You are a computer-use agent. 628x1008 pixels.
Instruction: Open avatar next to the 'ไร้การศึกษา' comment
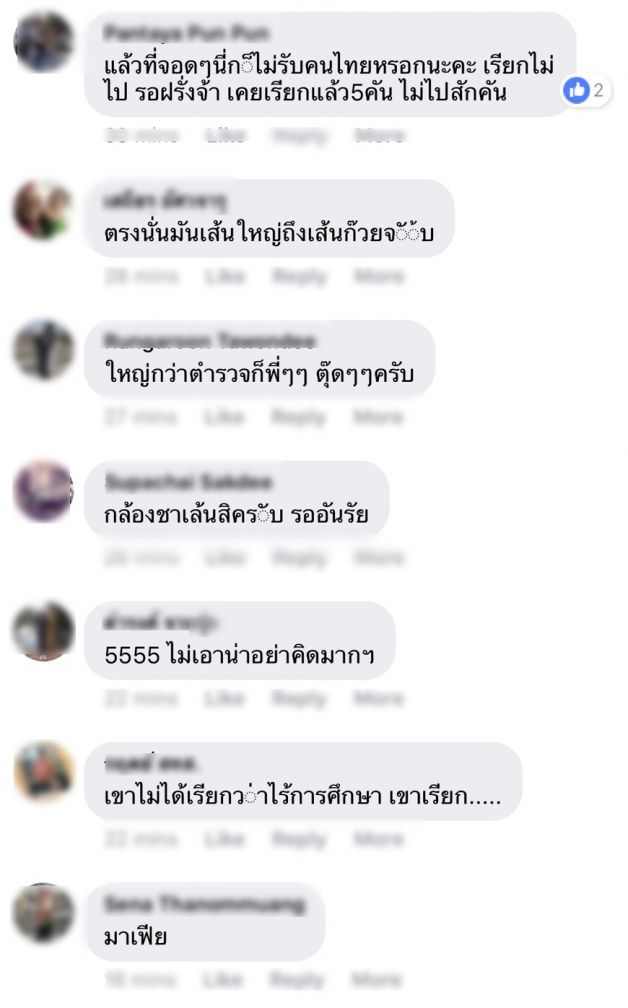coord(44,772)
